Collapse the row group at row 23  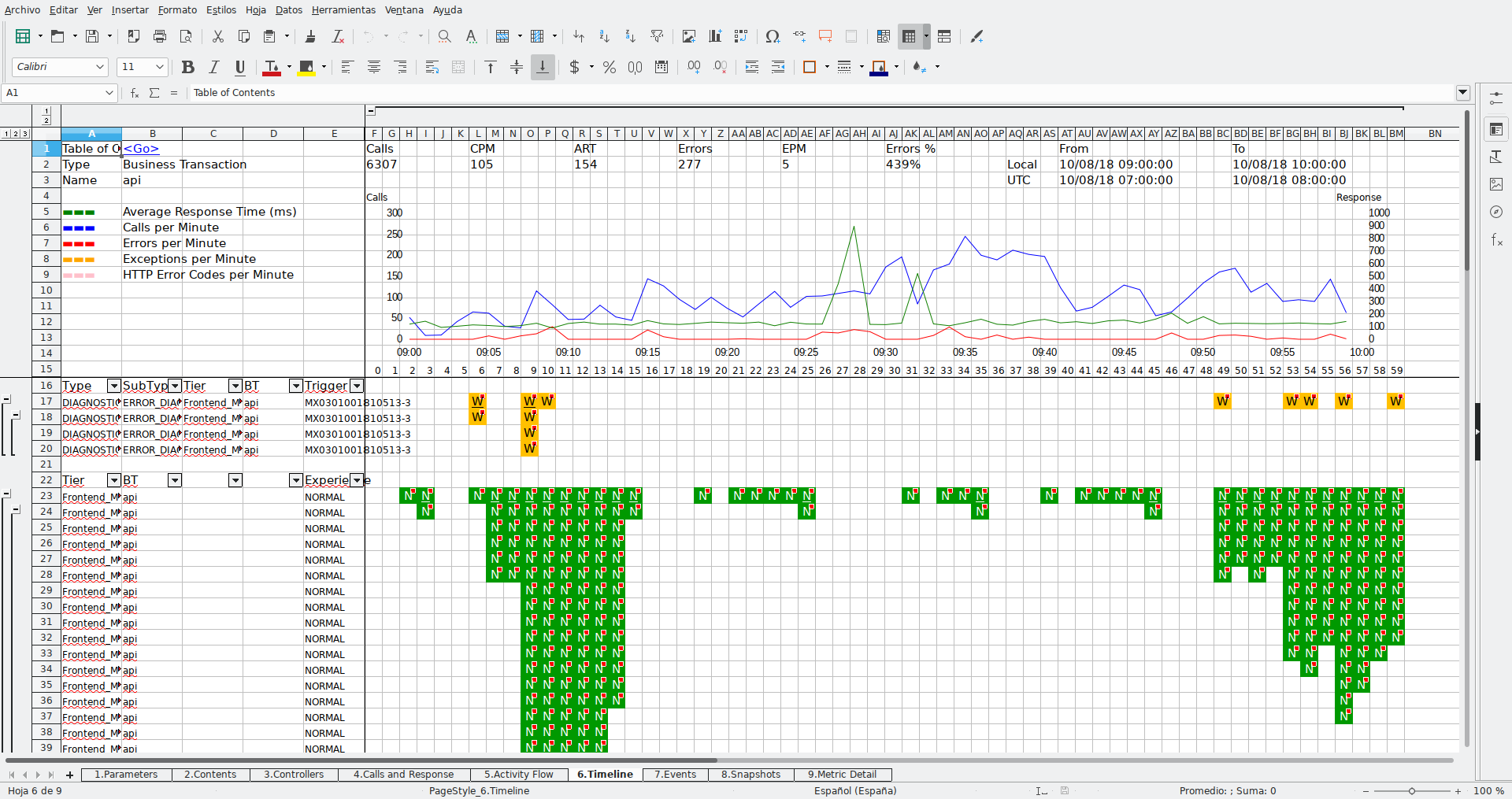[x=6, y=494]
